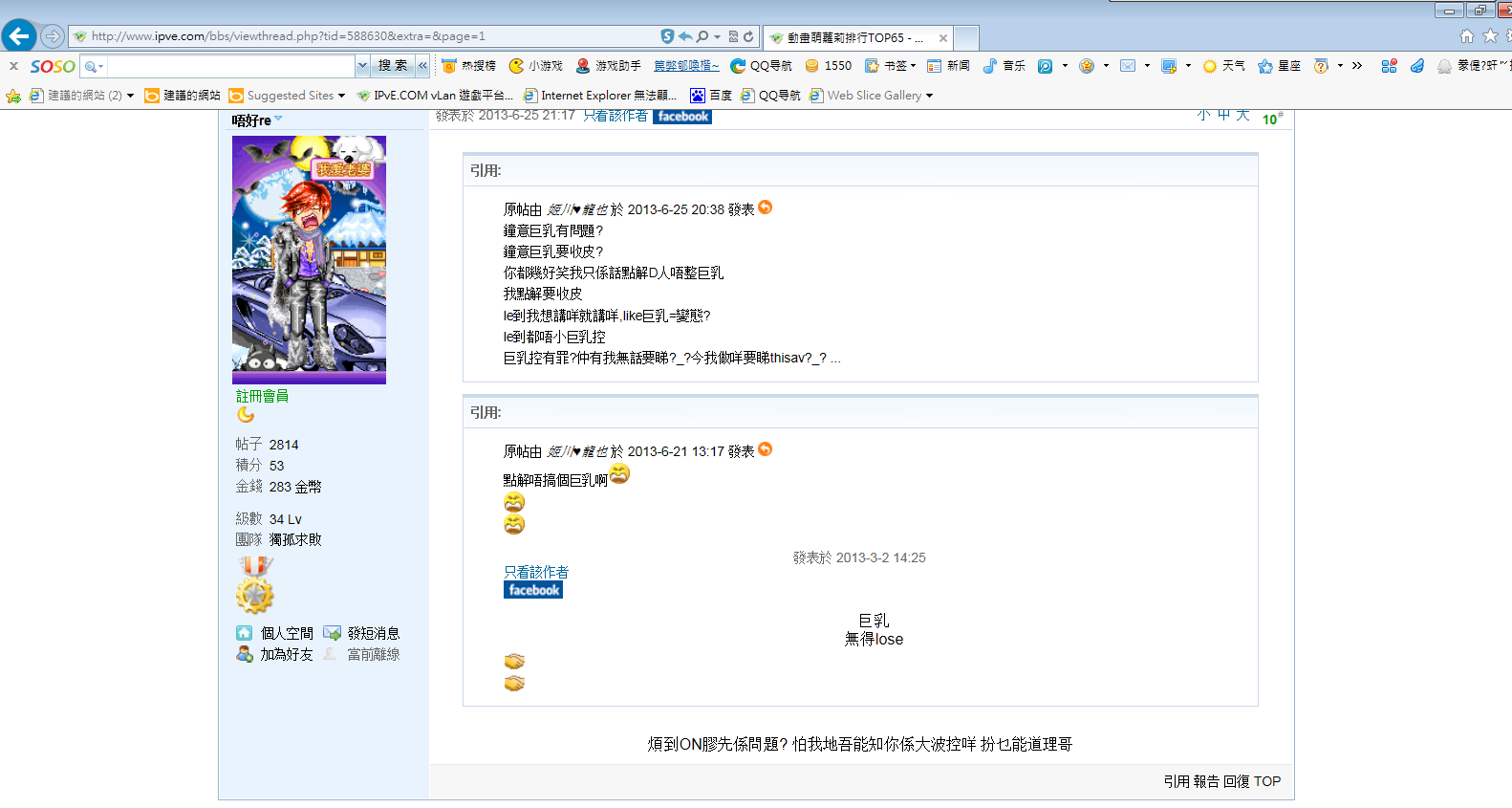Open the 百度 Baidu favorites link
This screenshot has height=808, width=1512.
pyautogui.click(x=711, y=96)
